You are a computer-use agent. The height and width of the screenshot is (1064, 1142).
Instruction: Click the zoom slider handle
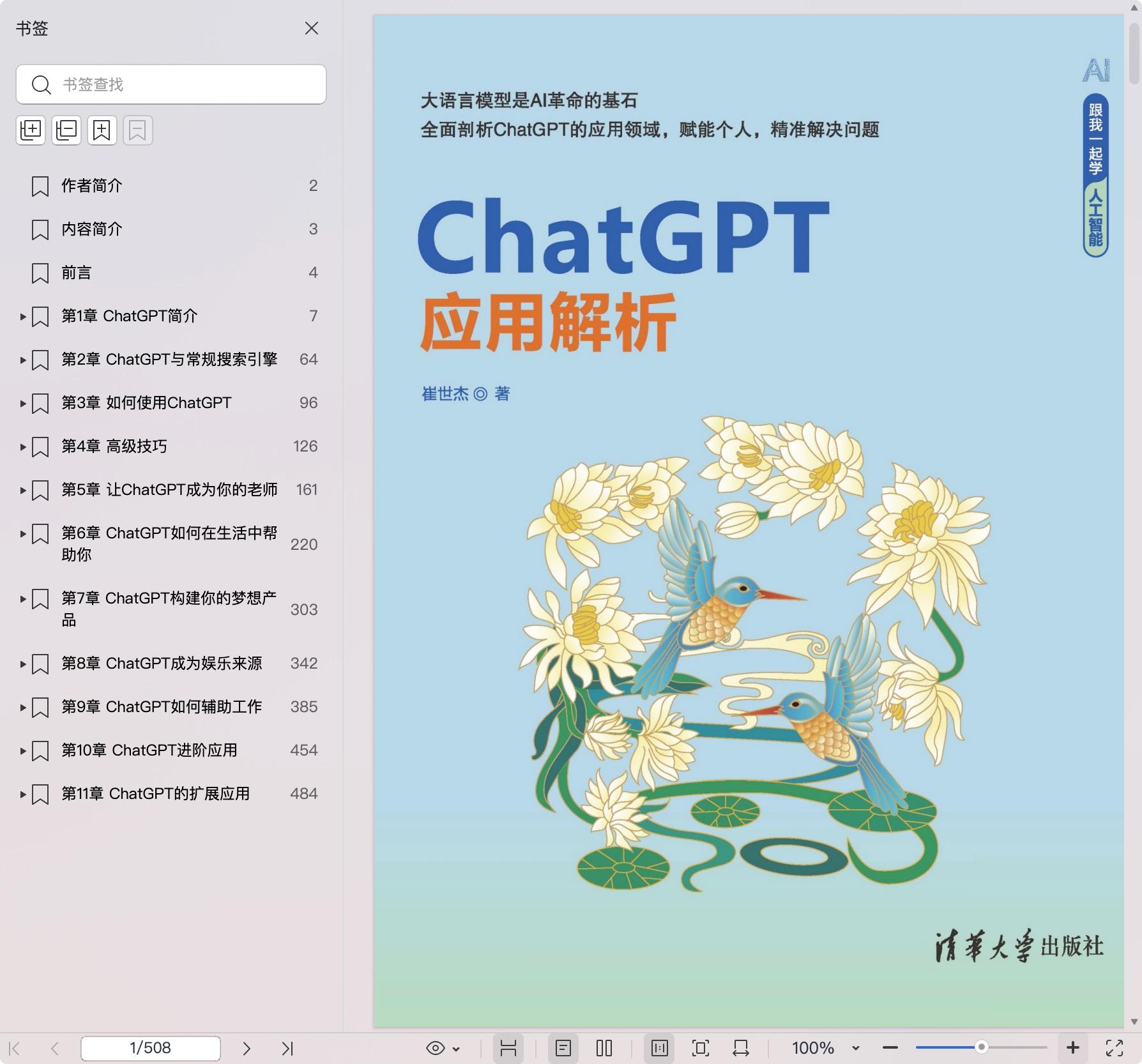pyautogui.click(x=982, y=1047)
